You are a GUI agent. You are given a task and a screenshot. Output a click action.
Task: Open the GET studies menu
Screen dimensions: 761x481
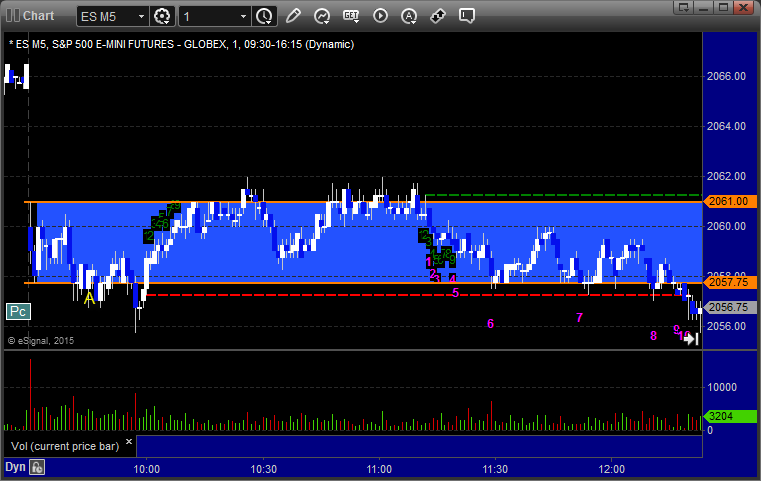[351, 16]
